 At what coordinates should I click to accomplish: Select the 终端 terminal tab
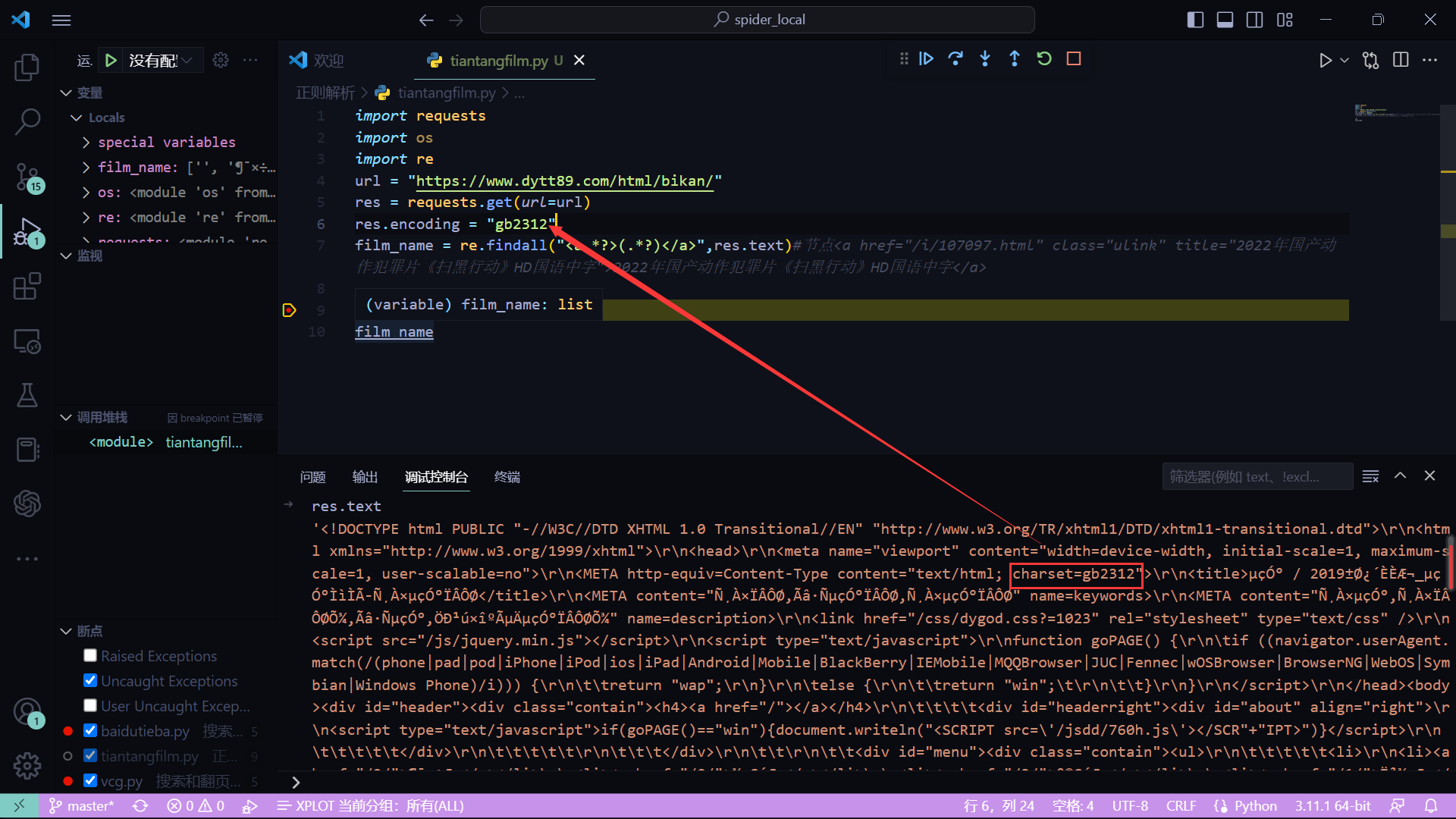pos(508,477)
